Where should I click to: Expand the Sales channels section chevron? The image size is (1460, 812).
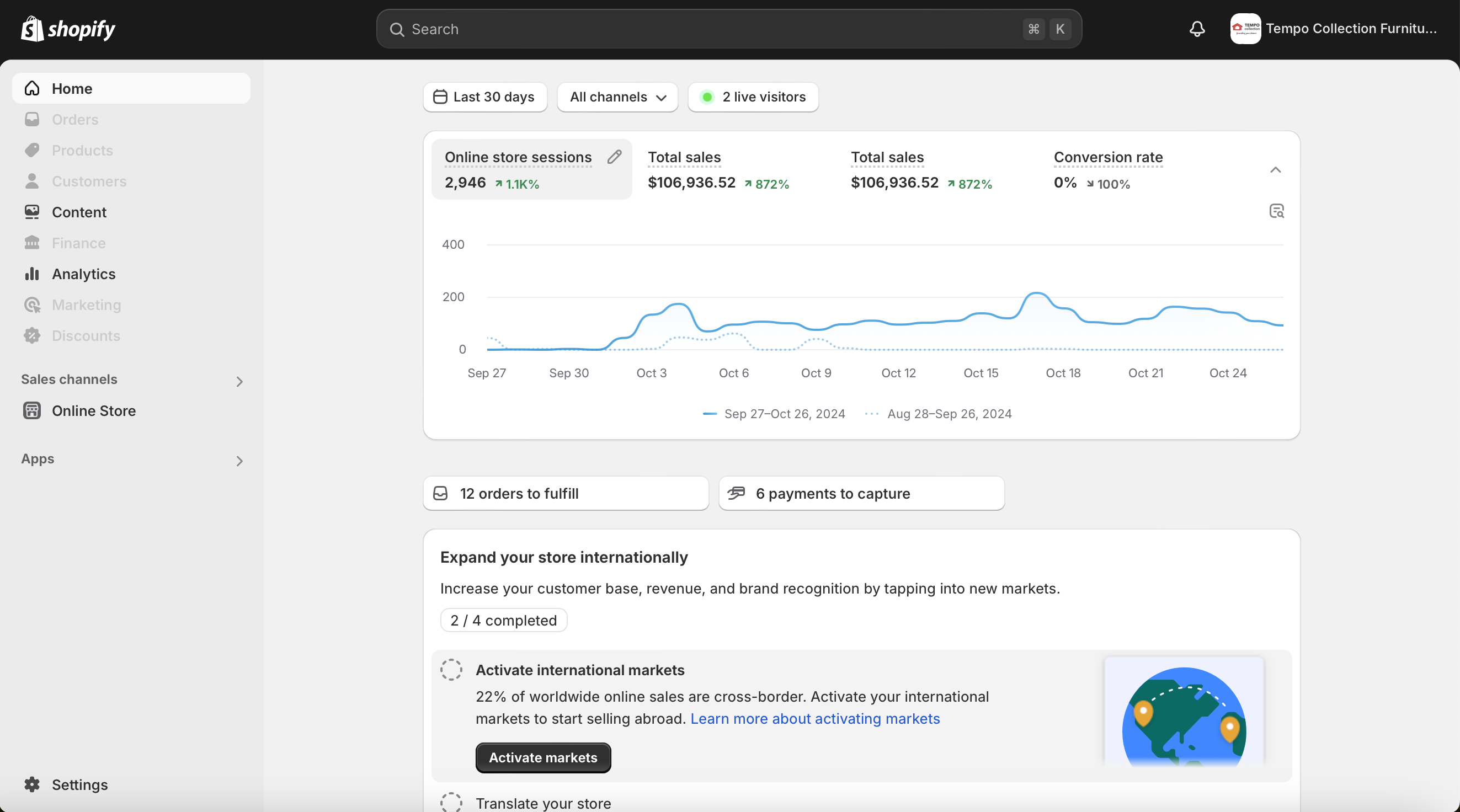tap(239, 381)
